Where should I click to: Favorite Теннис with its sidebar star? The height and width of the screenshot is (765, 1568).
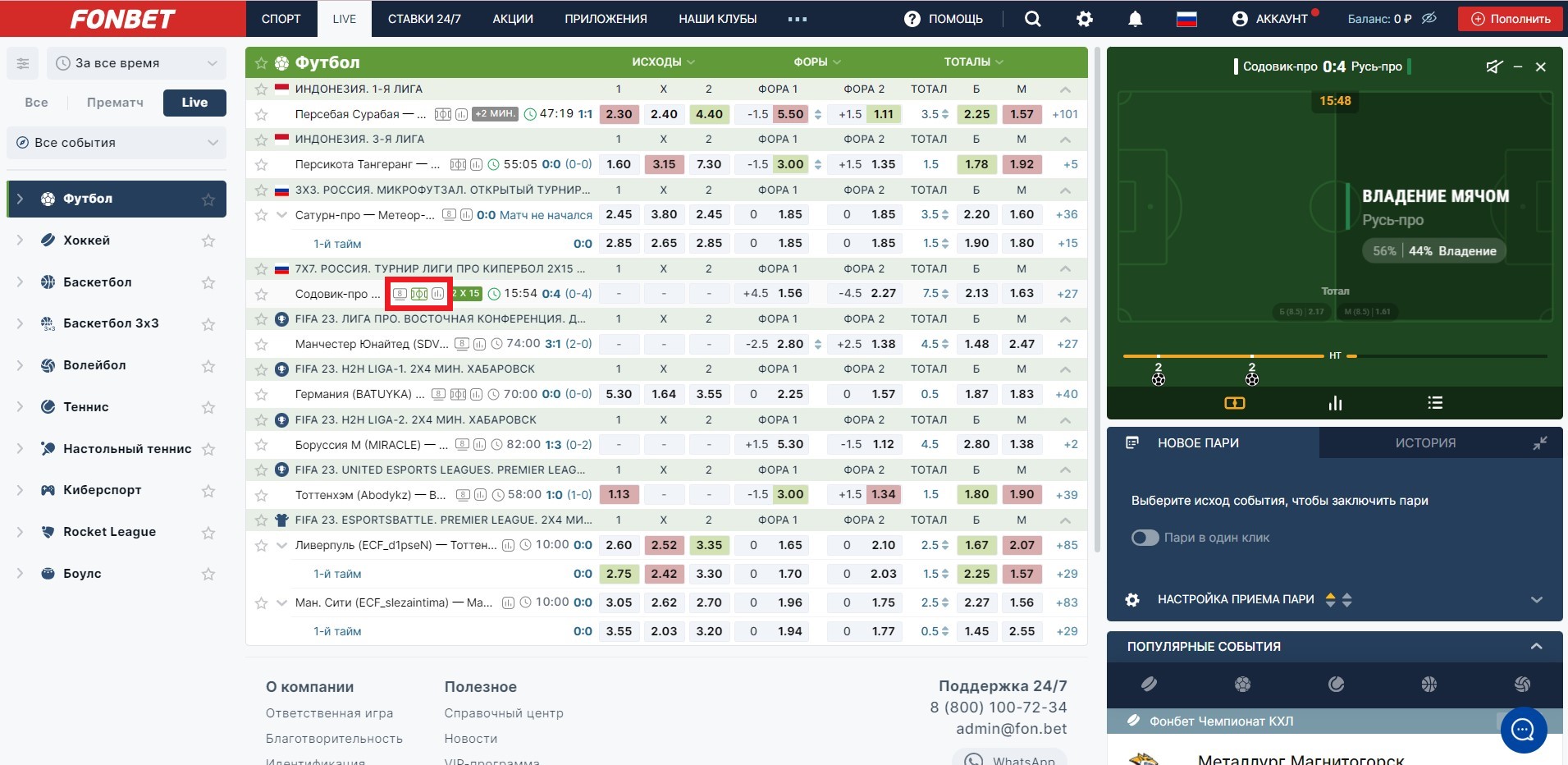click(x=208, y=407)
